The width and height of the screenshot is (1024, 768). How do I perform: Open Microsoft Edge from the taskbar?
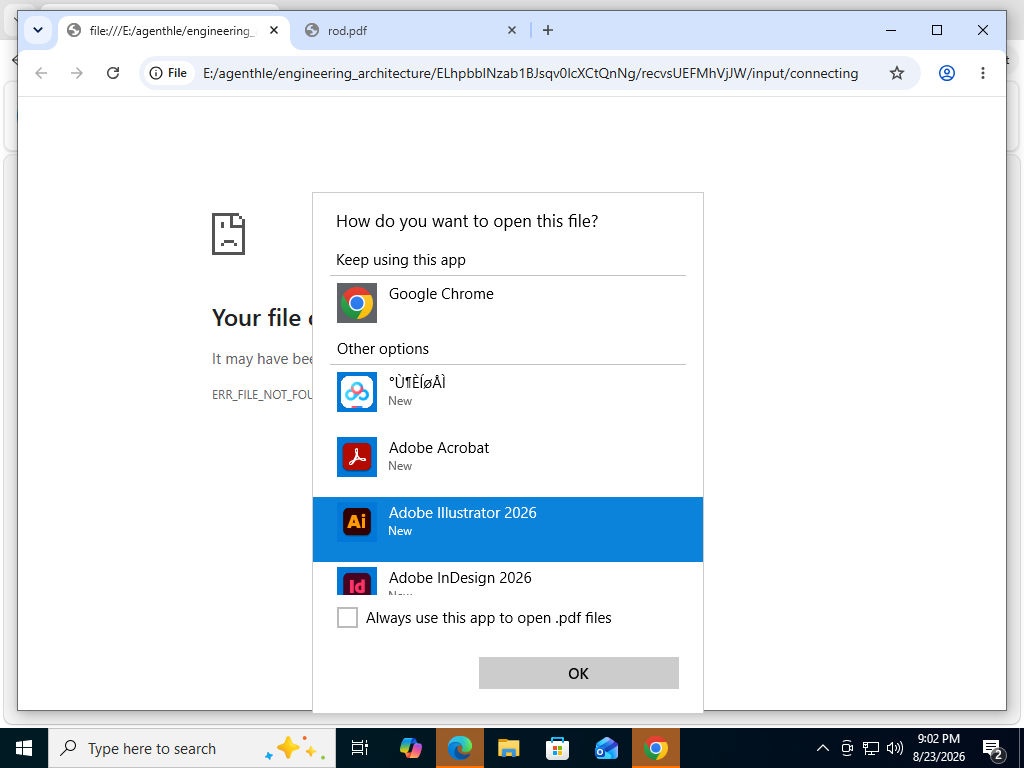point(460,748)
